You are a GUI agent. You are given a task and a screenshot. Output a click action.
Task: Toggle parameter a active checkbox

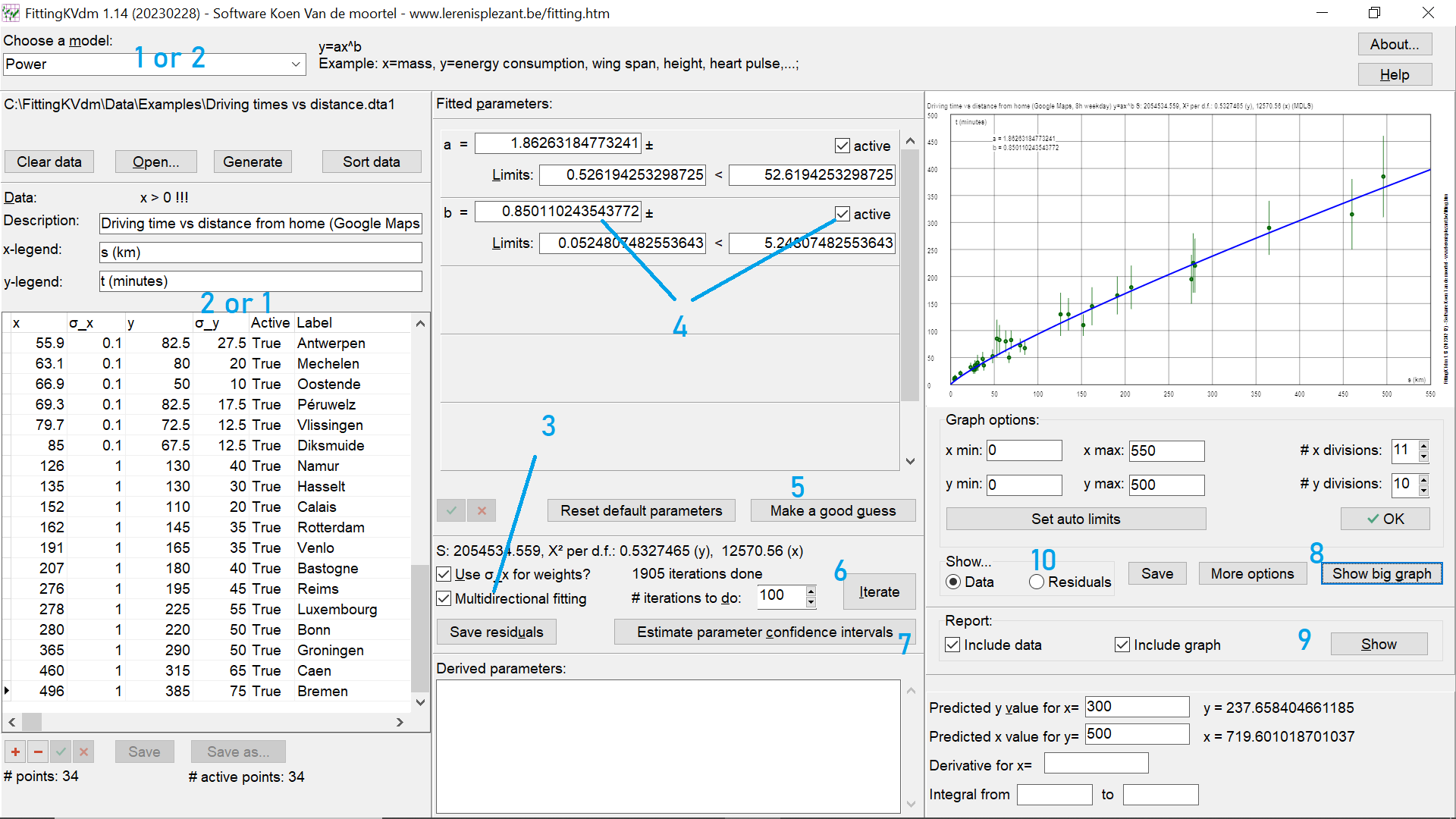pos(842,146)
